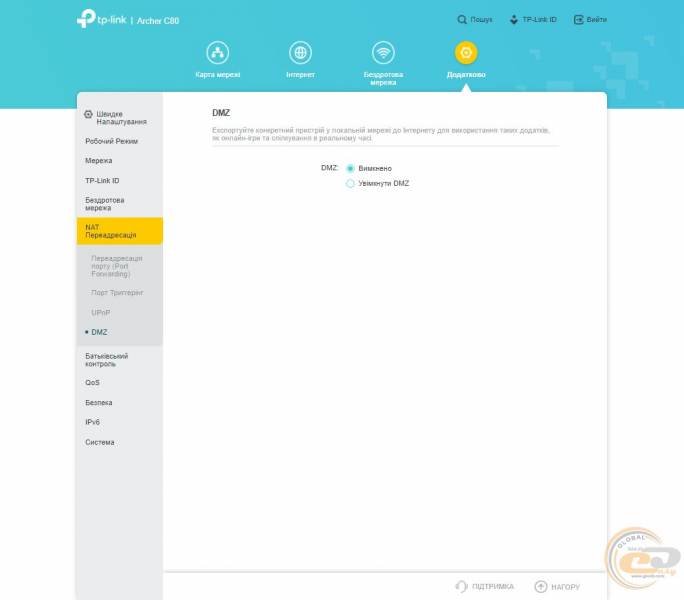Viewport: 684px width, 600px height.
Task: Click the НАГОРУ back-to-top link
Action: (565, 587)
